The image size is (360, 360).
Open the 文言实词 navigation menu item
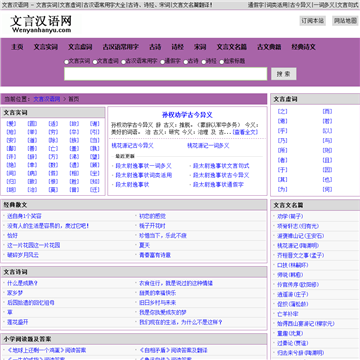click(46, 47)
